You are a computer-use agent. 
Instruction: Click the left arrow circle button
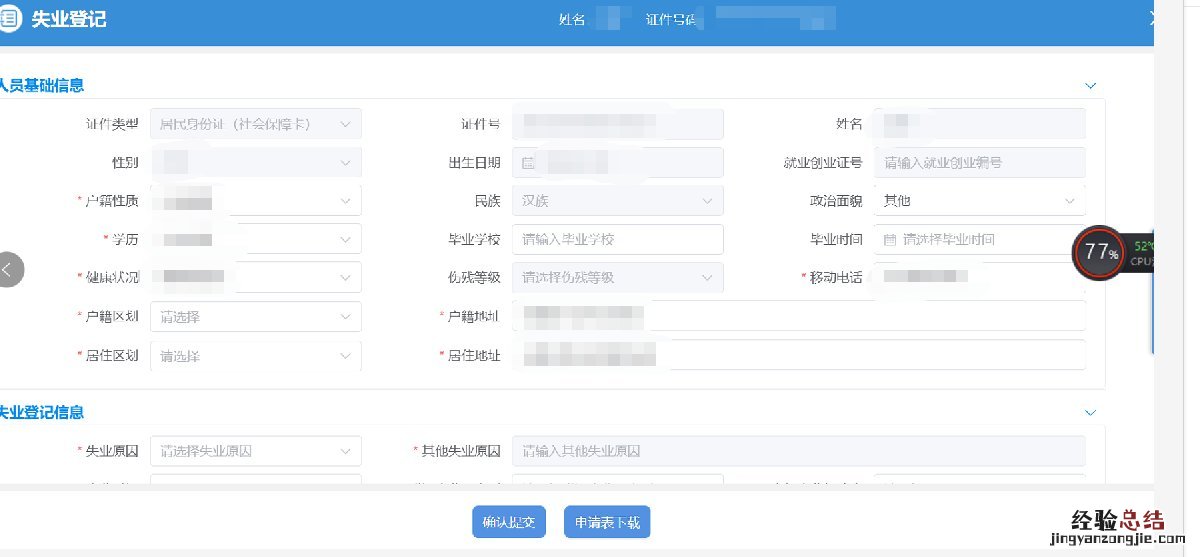9,269
